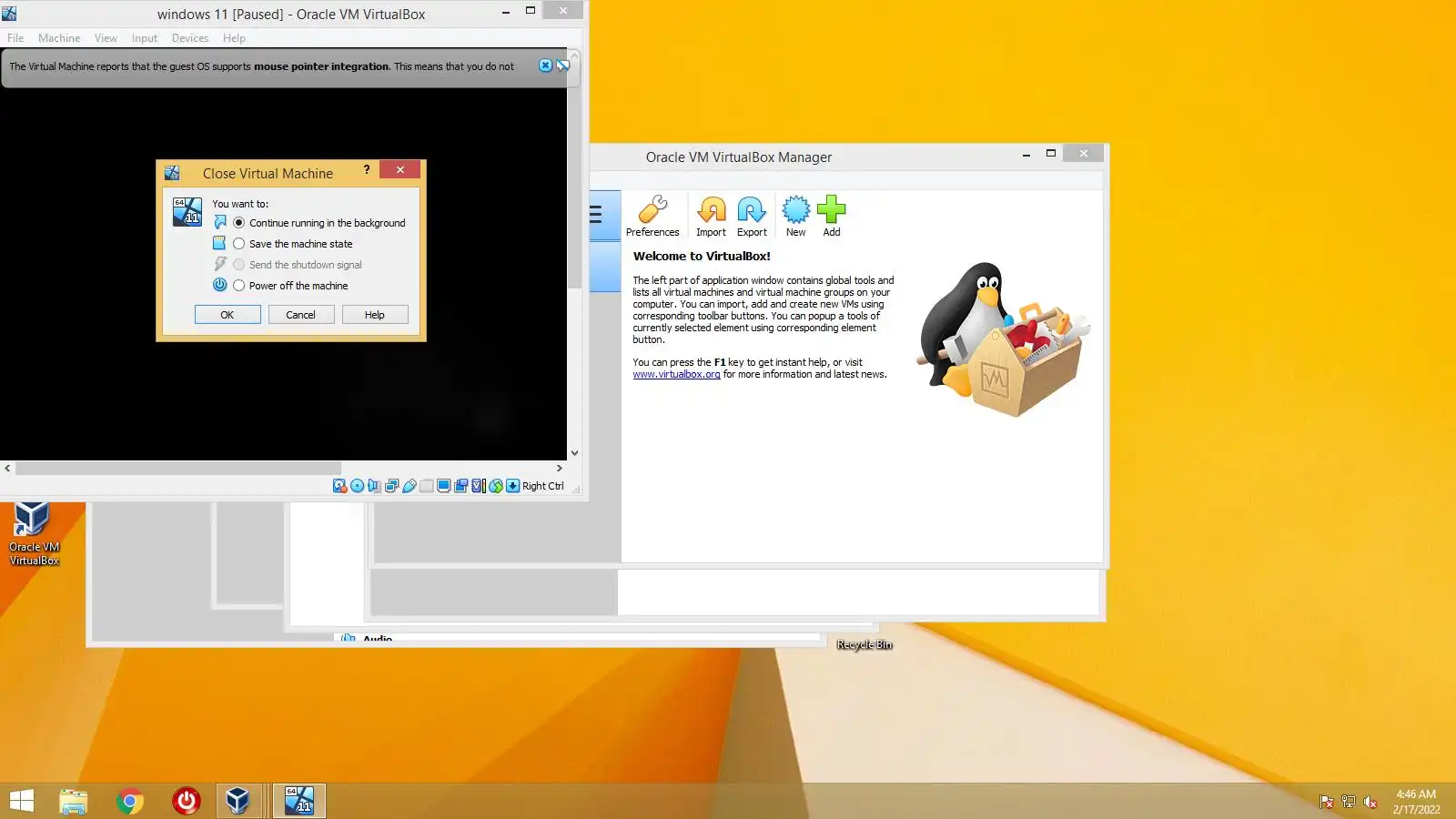
Task: Click the network tray icon
Action: [1349, 802]
